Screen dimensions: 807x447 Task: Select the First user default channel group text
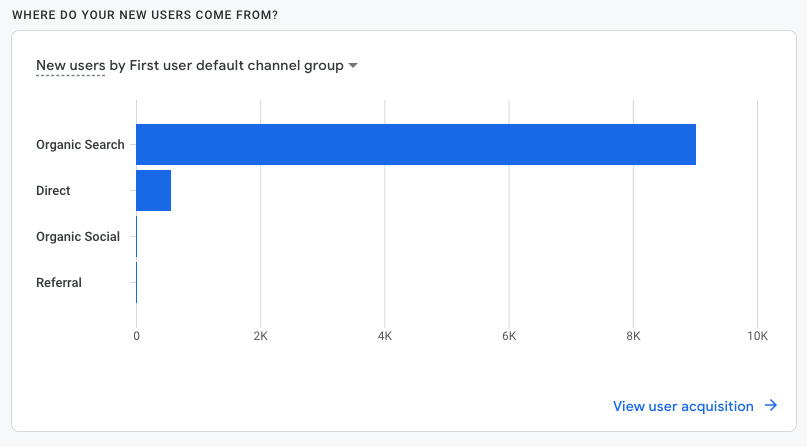236,66
